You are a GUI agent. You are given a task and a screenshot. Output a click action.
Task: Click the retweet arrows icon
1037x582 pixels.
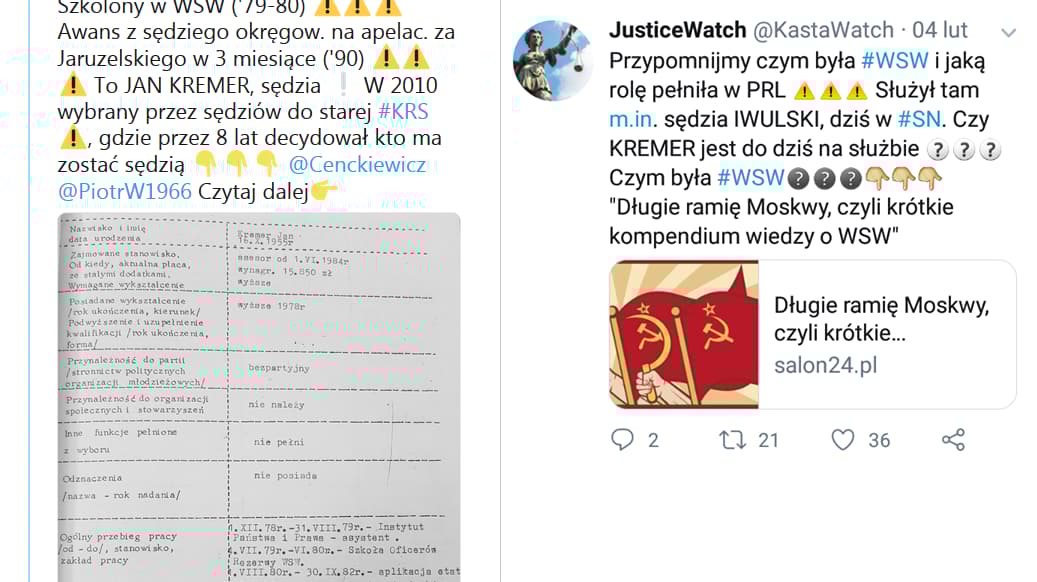(732, 440)
